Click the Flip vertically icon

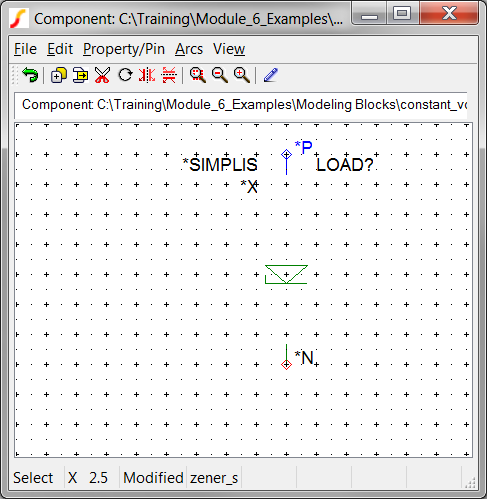pos(169,75)
